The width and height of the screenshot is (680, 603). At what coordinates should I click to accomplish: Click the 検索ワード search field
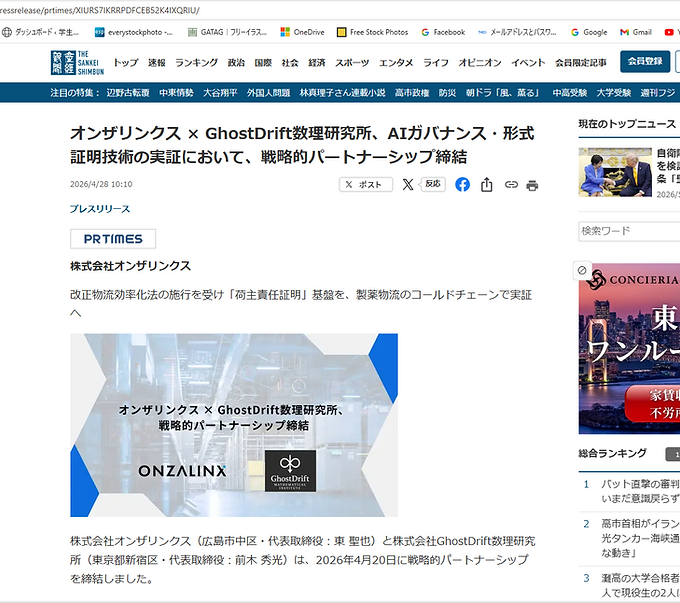629,231
